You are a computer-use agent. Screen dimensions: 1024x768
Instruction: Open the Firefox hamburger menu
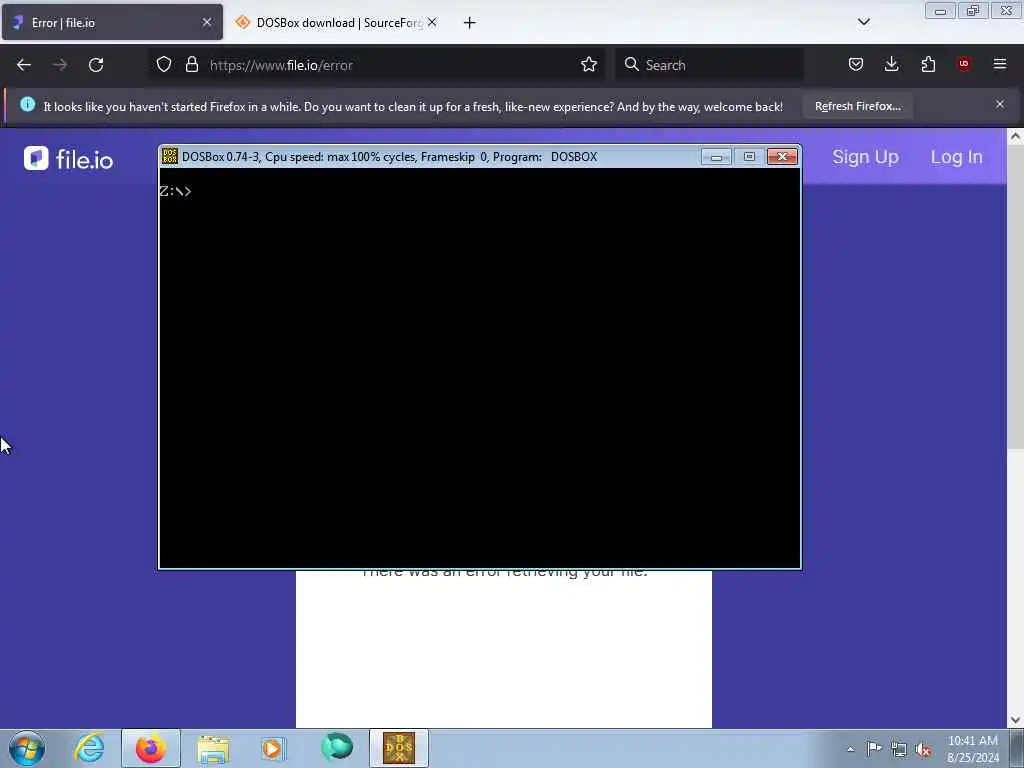click(1000, 64)
